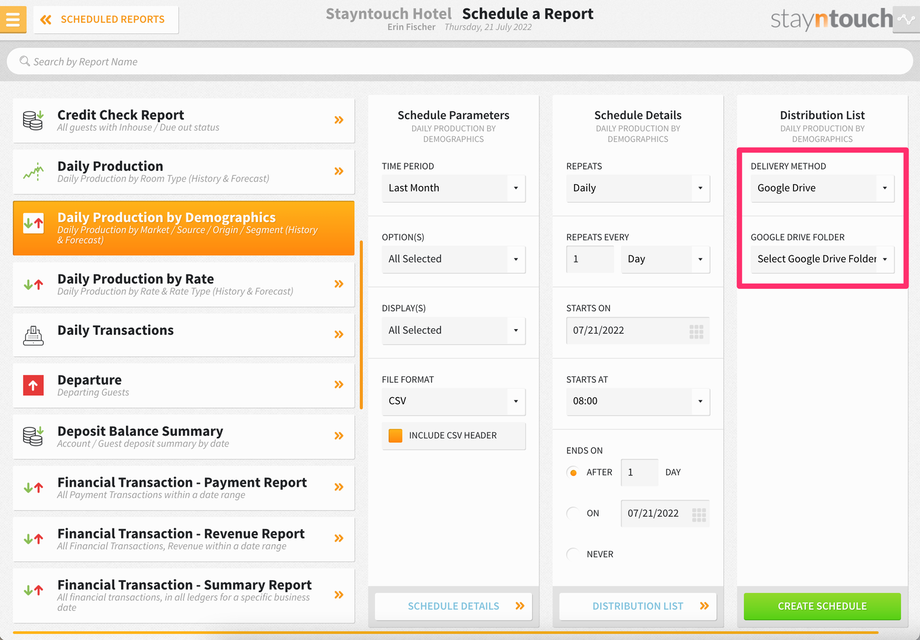This screenshot has width=920, height=640.
Task: Select the Never ends radio button
Action: 573,554
